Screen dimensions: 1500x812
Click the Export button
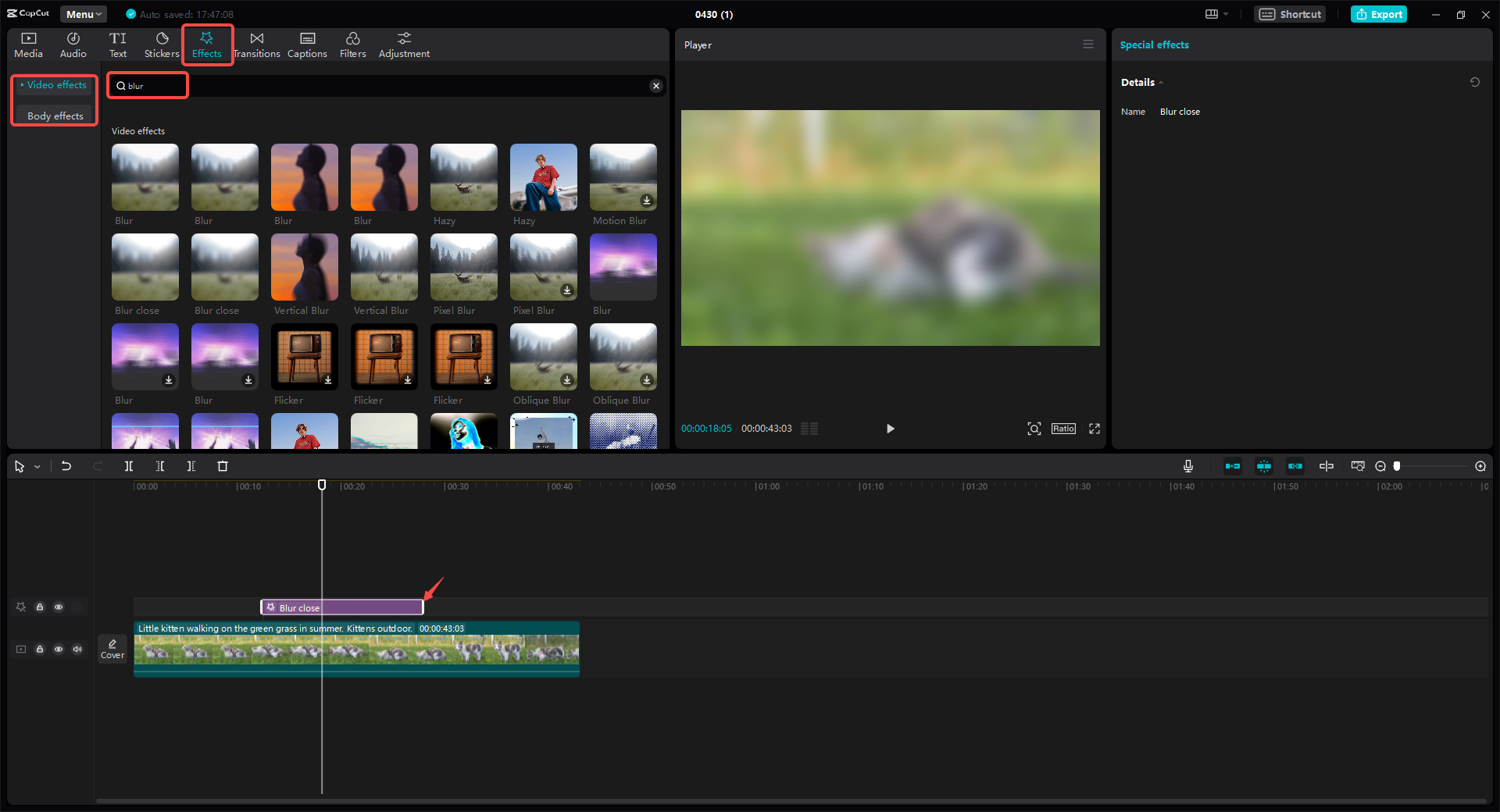coord(1378,13)
